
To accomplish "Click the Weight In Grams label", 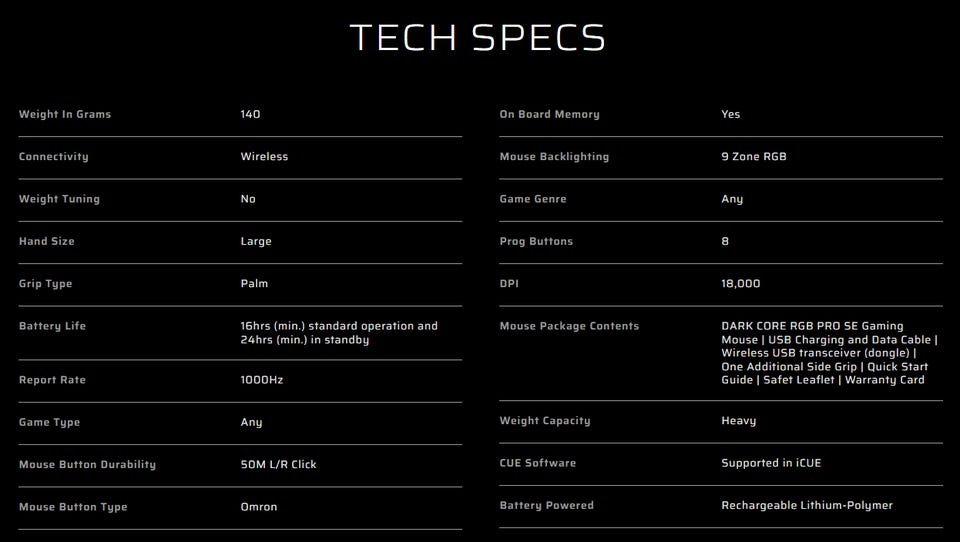I will [65, 114].
